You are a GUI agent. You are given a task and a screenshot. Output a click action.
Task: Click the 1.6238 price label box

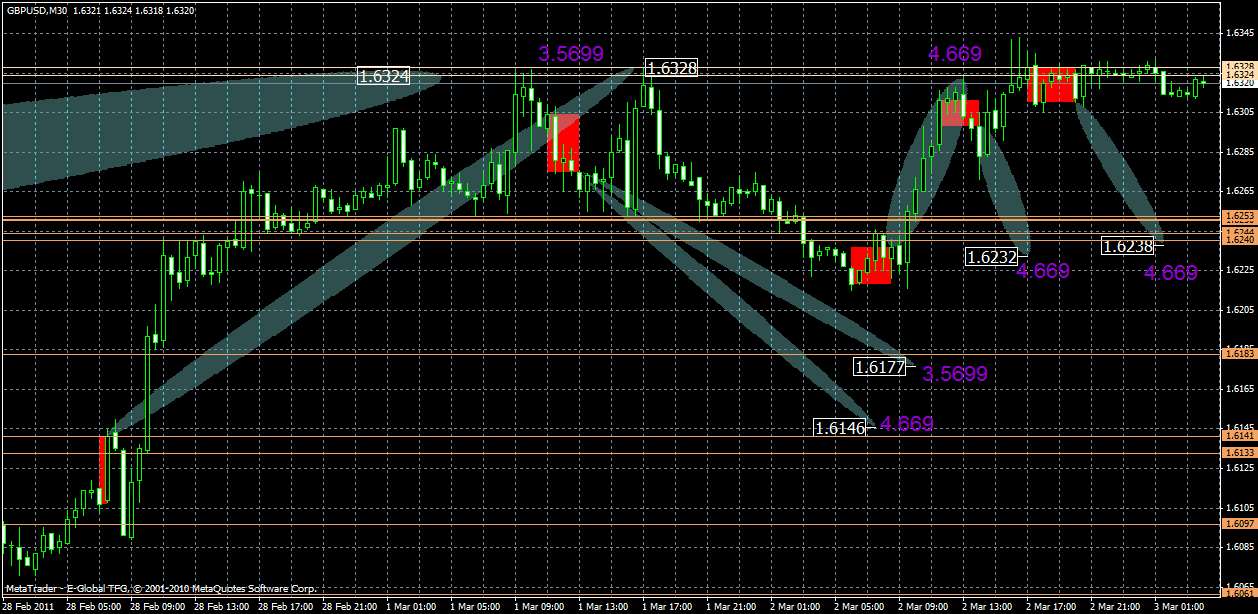(x=1129, y=245)
